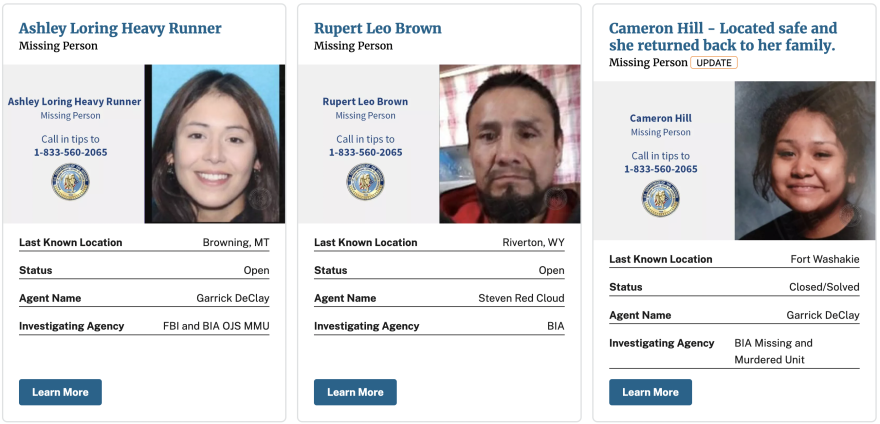Select Closed/Solved status on Cameron's card
Viewport: 880px width, 424px height.
pyautogui.click(x=824, y=287)
